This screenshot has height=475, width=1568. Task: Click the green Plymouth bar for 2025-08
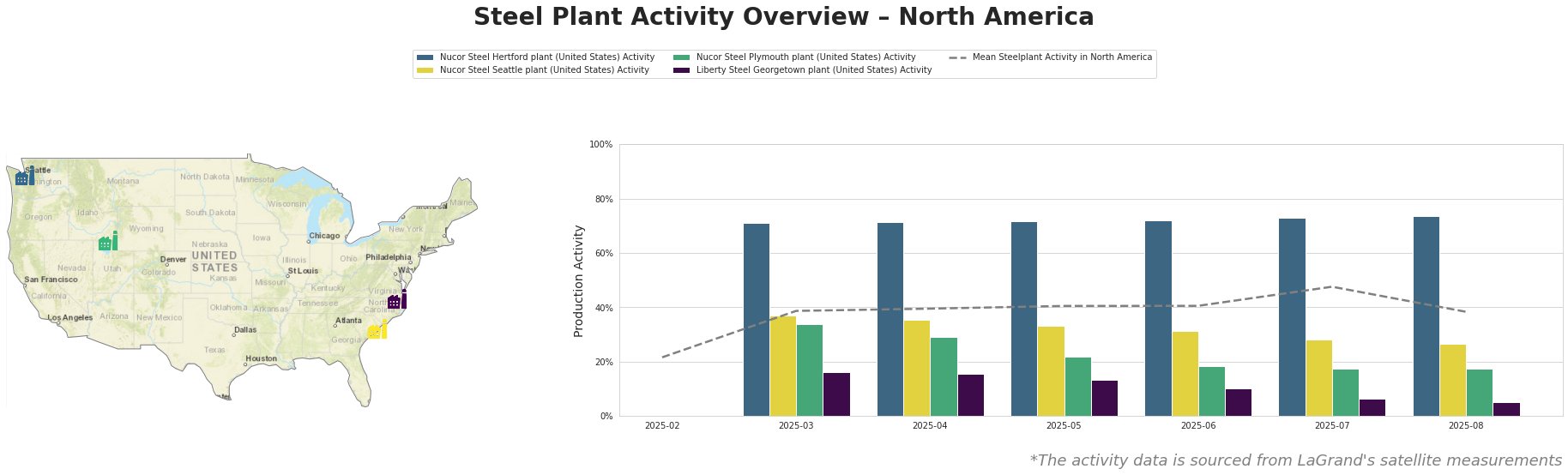pos(1479,393)
